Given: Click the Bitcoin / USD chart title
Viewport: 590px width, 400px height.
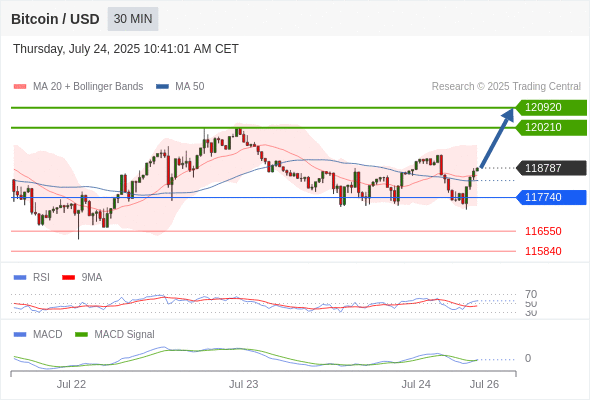Looking at the screenshot, I should tap(55, 19).
